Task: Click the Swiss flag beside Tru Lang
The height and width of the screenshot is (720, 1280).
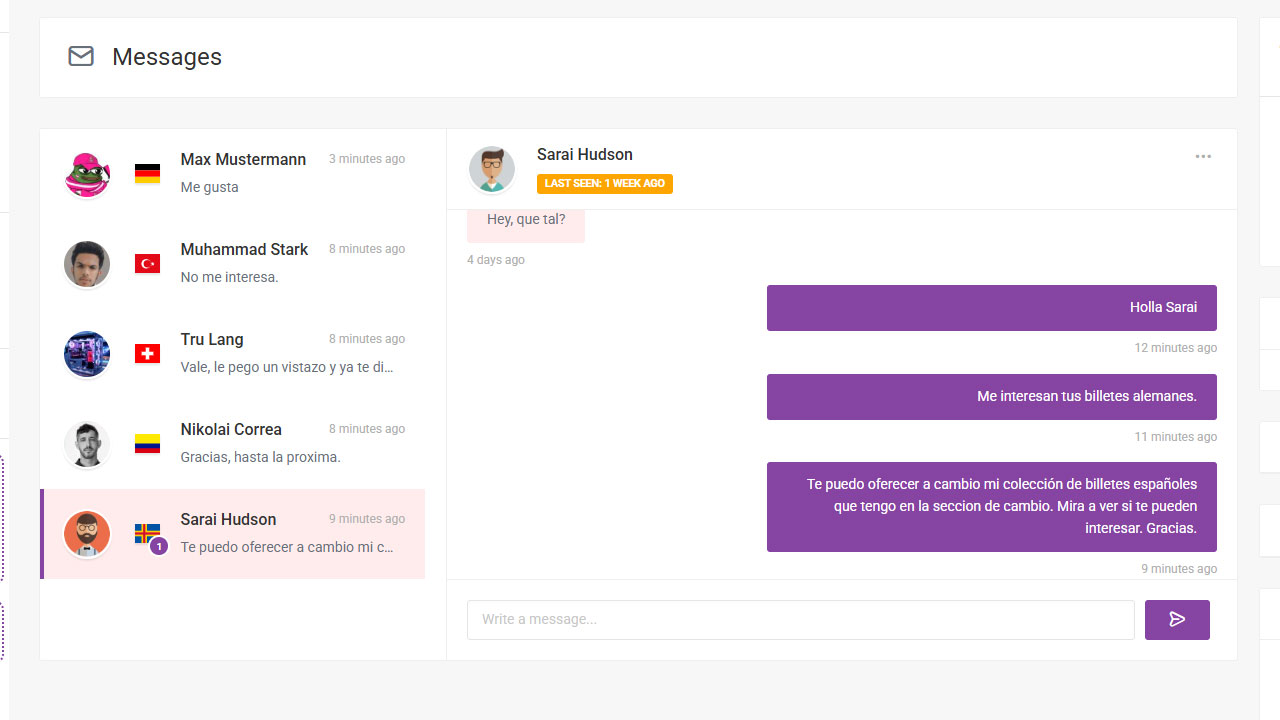Action: [148, 354]
